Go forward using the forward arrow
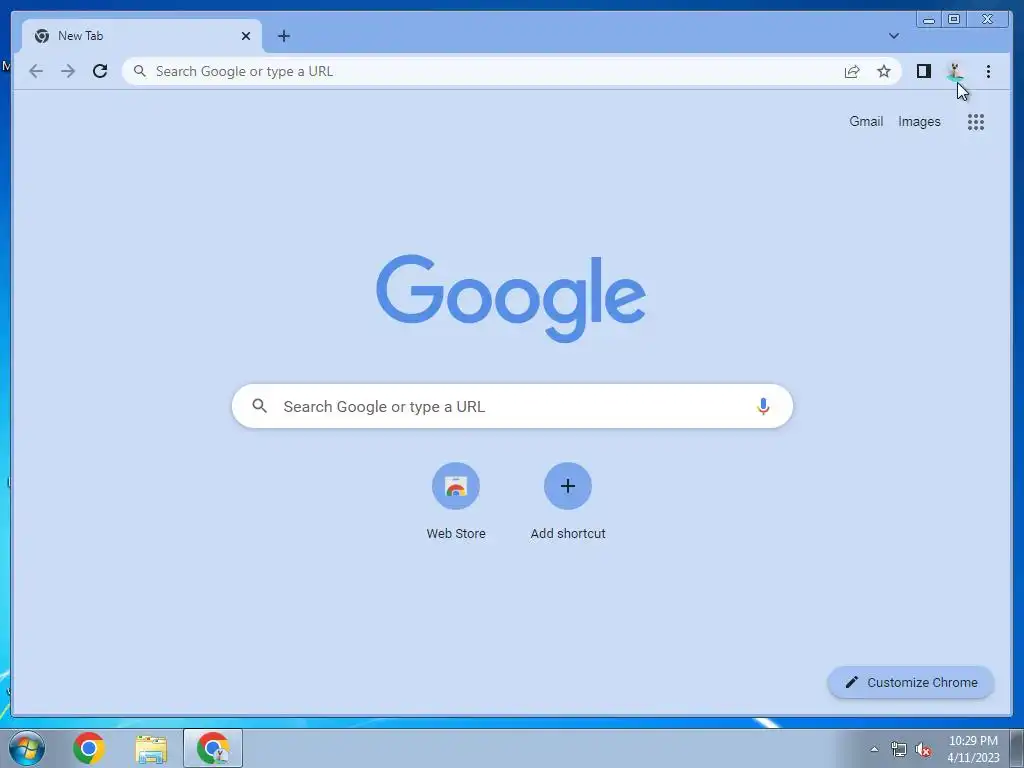Image resolution: width=1024 pixels, height=768 pixels. [68, 71]
